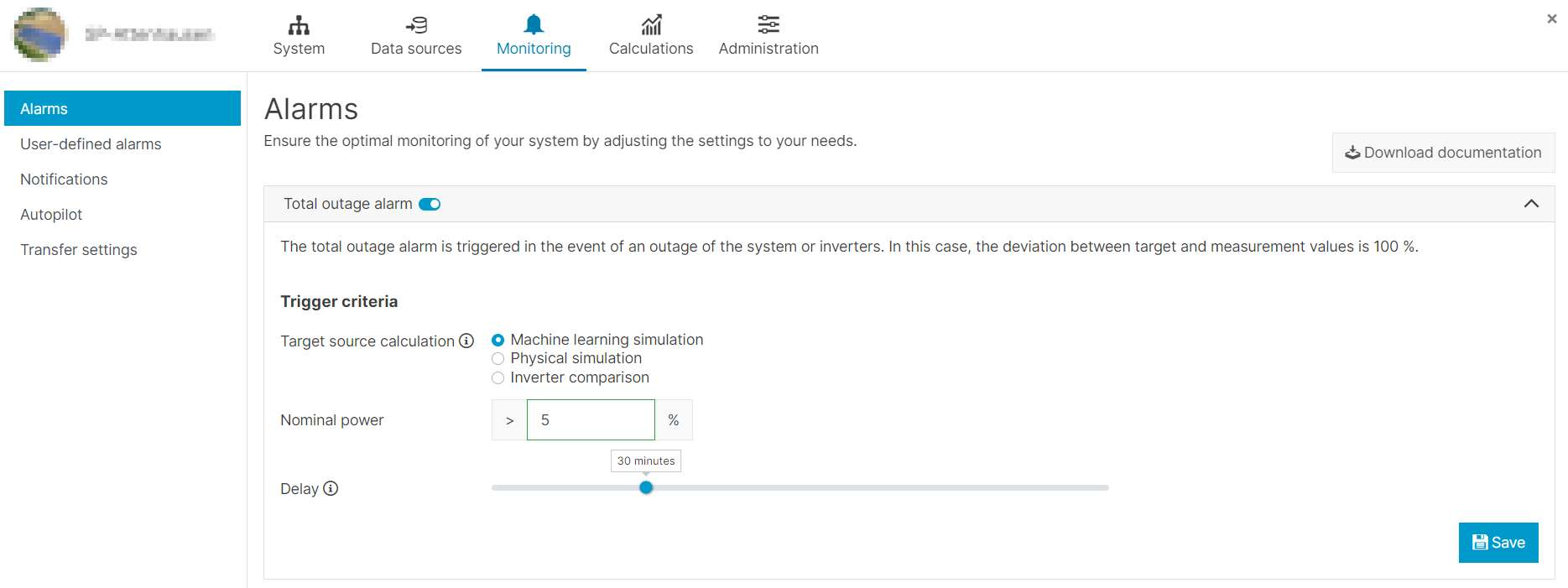Focus the Nominal power percentage field
The width and height of the screenshot is (1568, 588).
(591, 420)
